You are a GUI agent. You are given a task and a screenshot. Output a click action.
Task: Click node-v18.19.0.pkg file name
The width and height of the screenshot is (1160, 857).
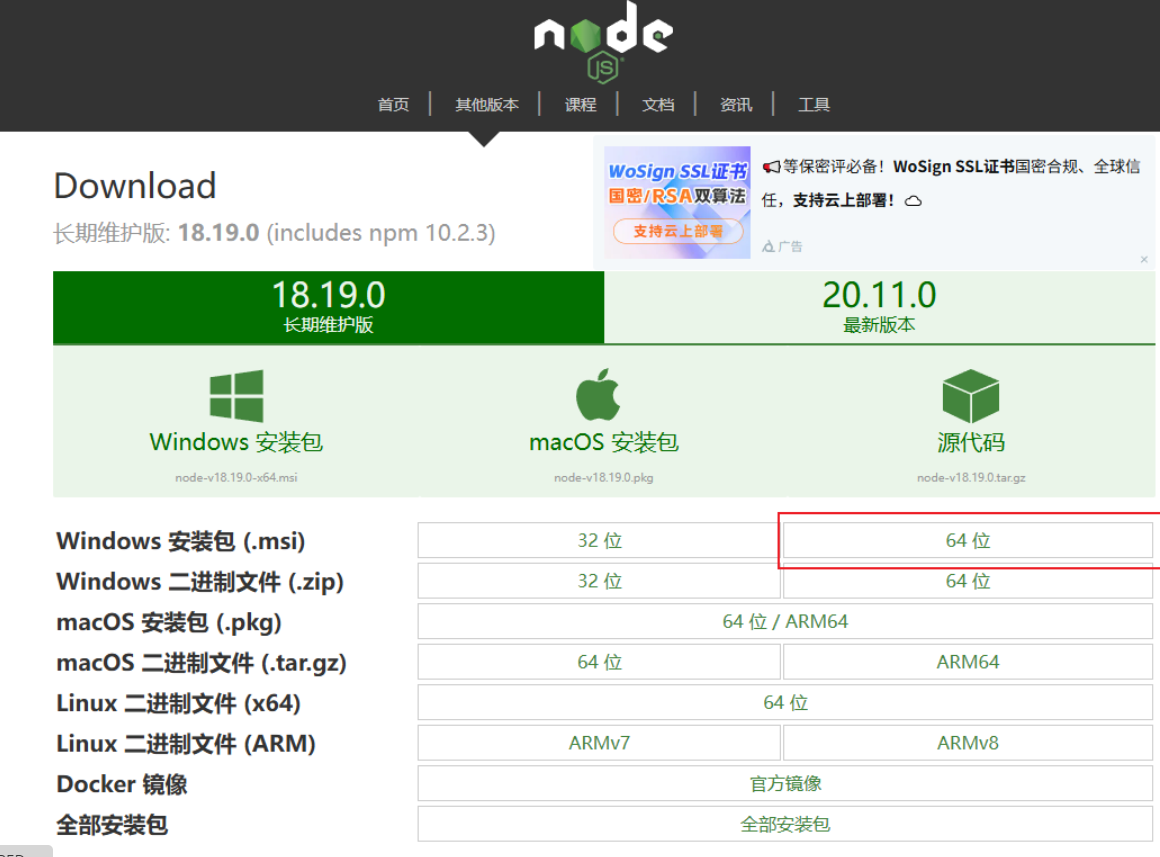pos(604,477)
